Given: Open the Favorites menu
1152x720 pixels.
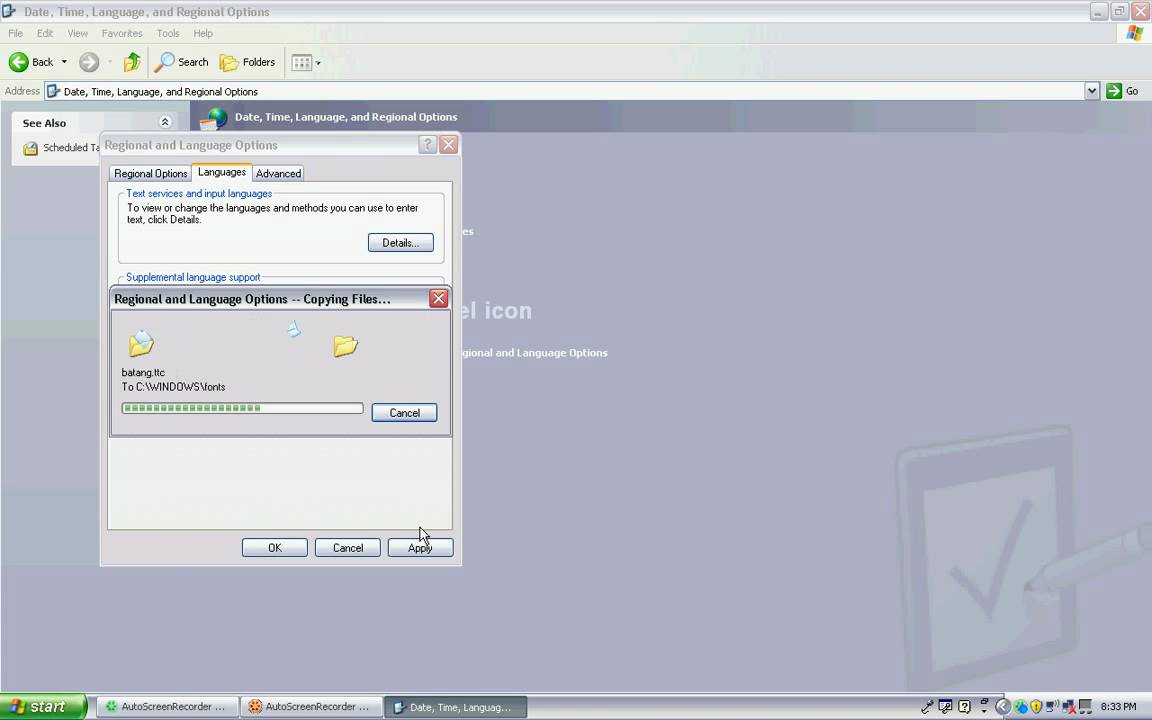Looking at the screenshot, I should pyautogui.click(x=122, y=33).
